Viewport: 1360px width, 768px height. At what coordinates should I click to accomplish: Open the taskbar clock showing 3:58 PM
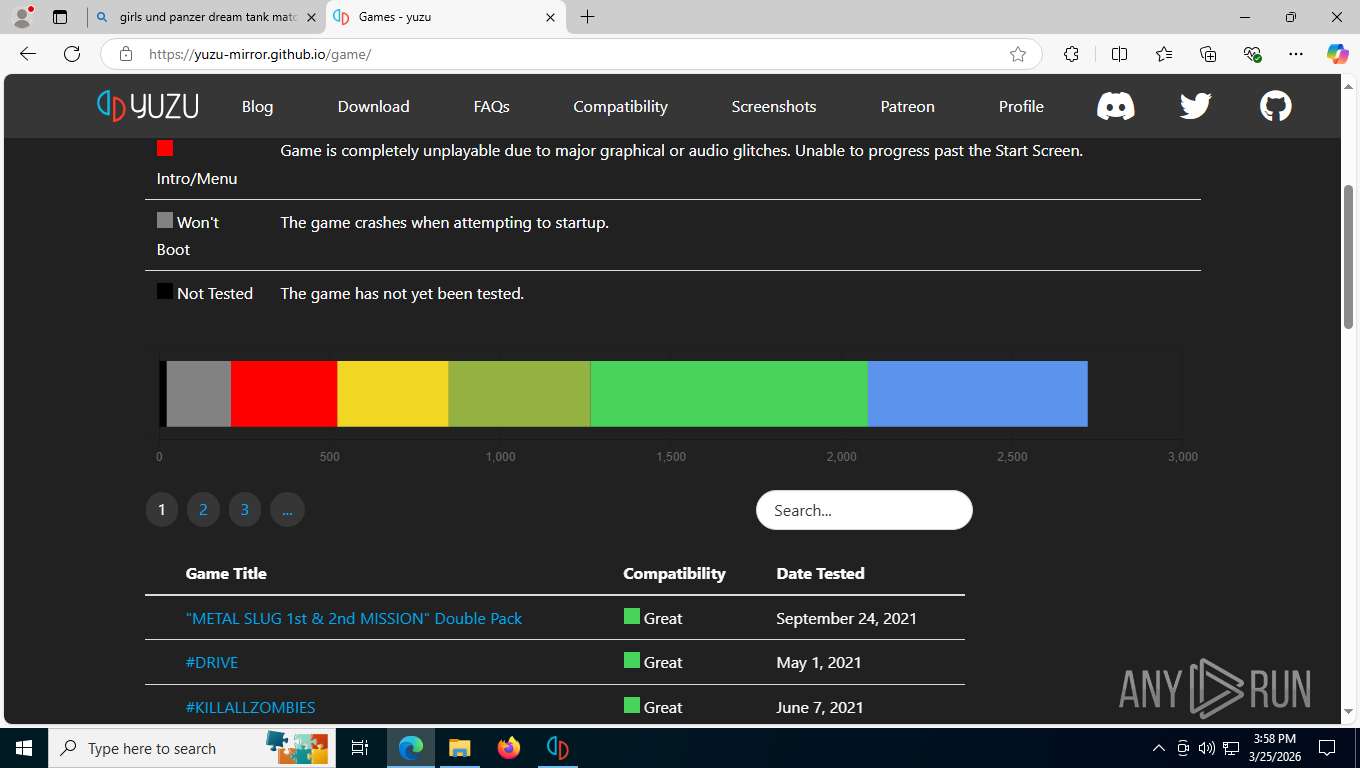(x=1274, y=748)
